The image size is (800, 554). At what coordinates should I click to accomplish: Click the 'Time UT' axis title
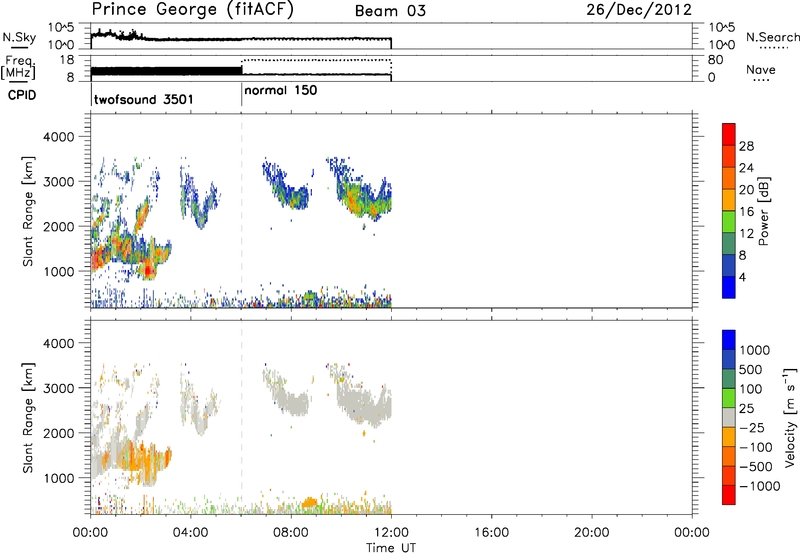pos(391,548)
